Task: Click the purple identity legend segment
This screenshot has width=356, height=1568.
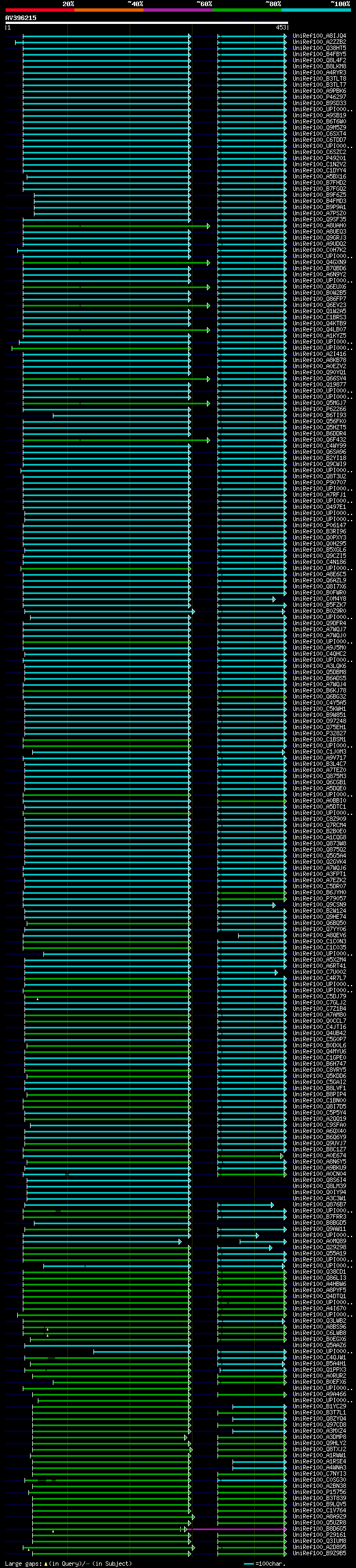Action: 179,11
